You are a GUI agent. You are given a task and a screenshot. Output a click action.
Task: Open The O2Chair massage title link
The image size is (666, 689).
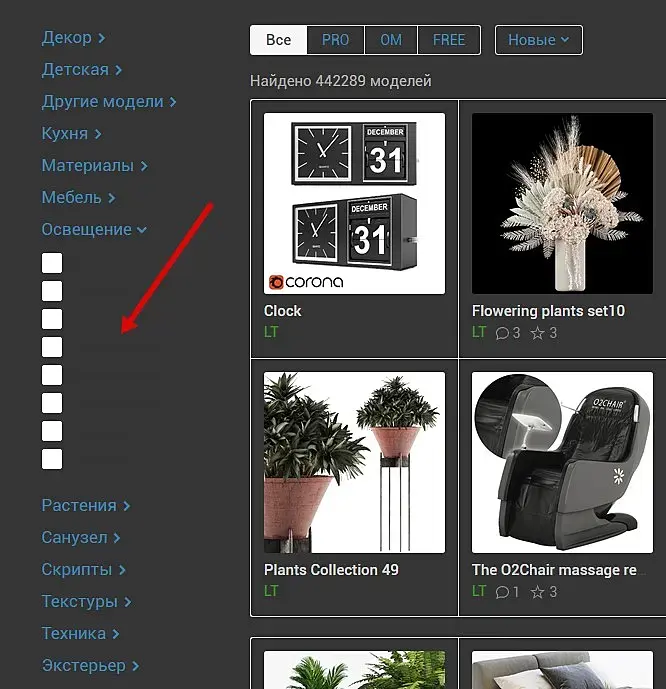coord(554,570)
